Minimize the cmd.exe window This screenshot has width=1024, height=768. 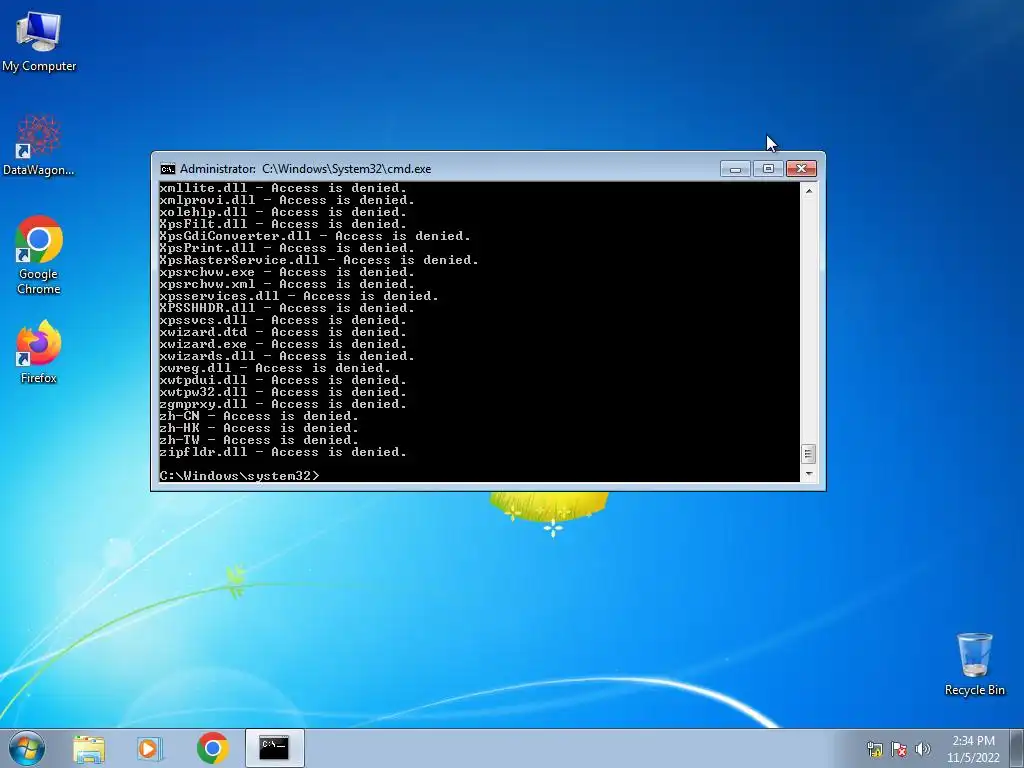[735, 168]
